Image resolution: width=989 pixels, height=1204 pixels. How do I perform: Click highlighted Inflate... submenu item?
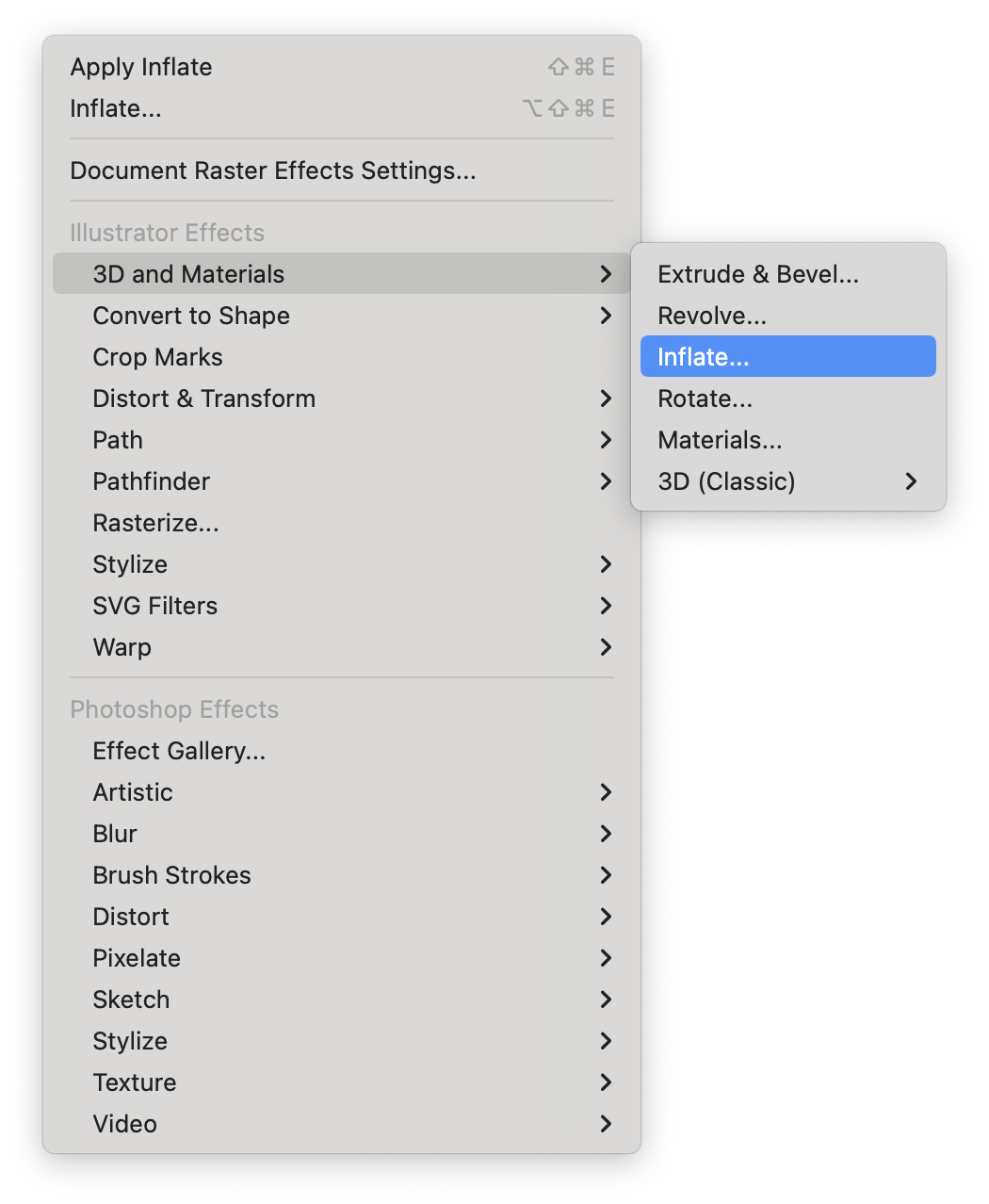[788, 357]
